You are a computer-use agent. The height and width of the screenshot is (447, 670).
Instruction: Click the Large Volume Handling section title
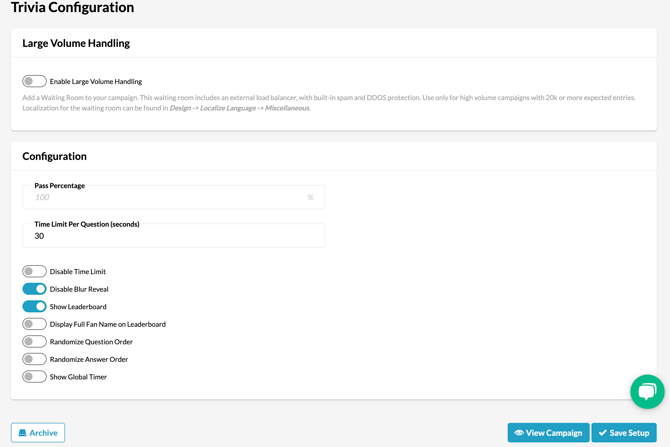pos(76,43)
